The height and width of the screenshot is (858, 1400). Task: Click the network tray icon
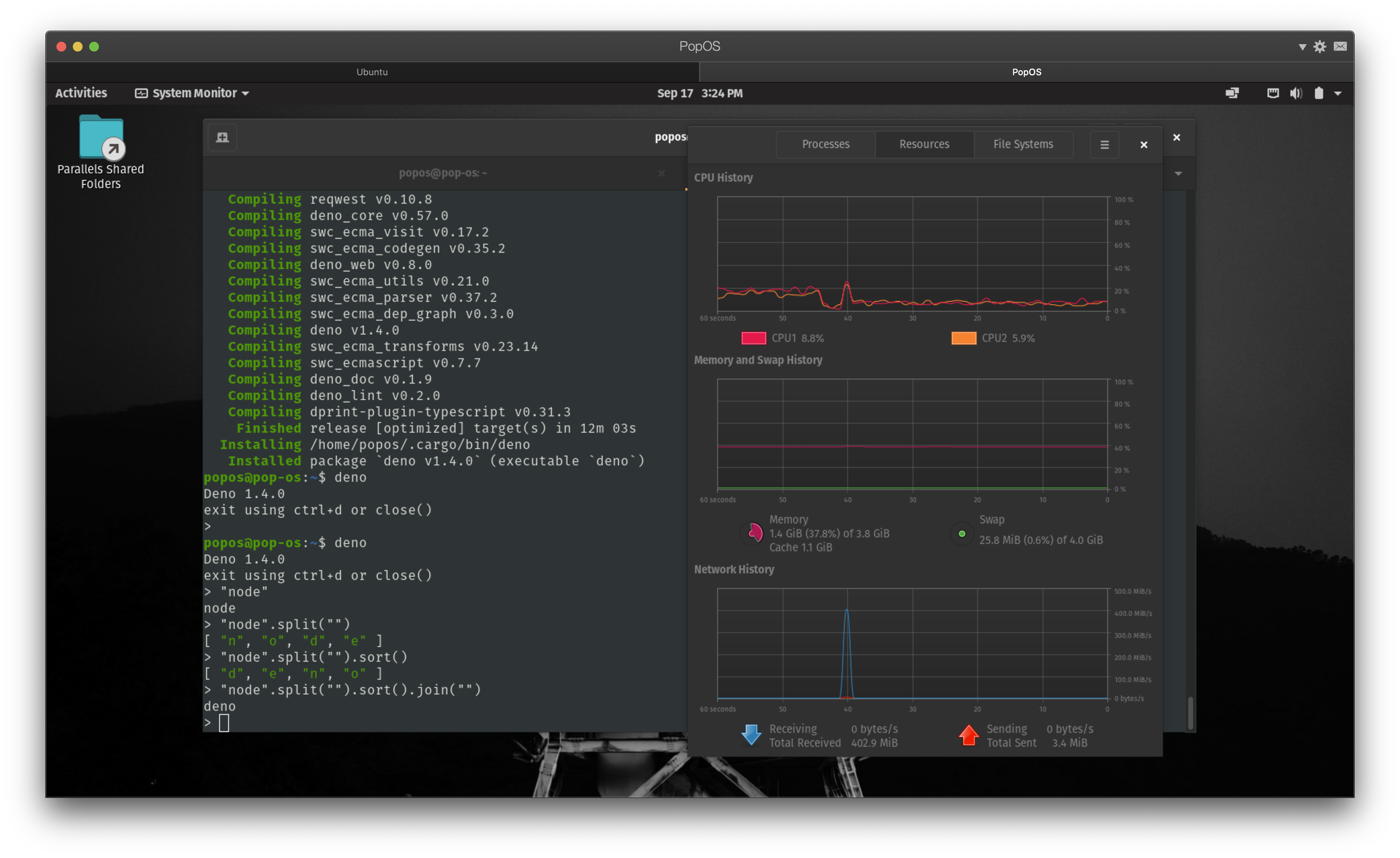1273,93
